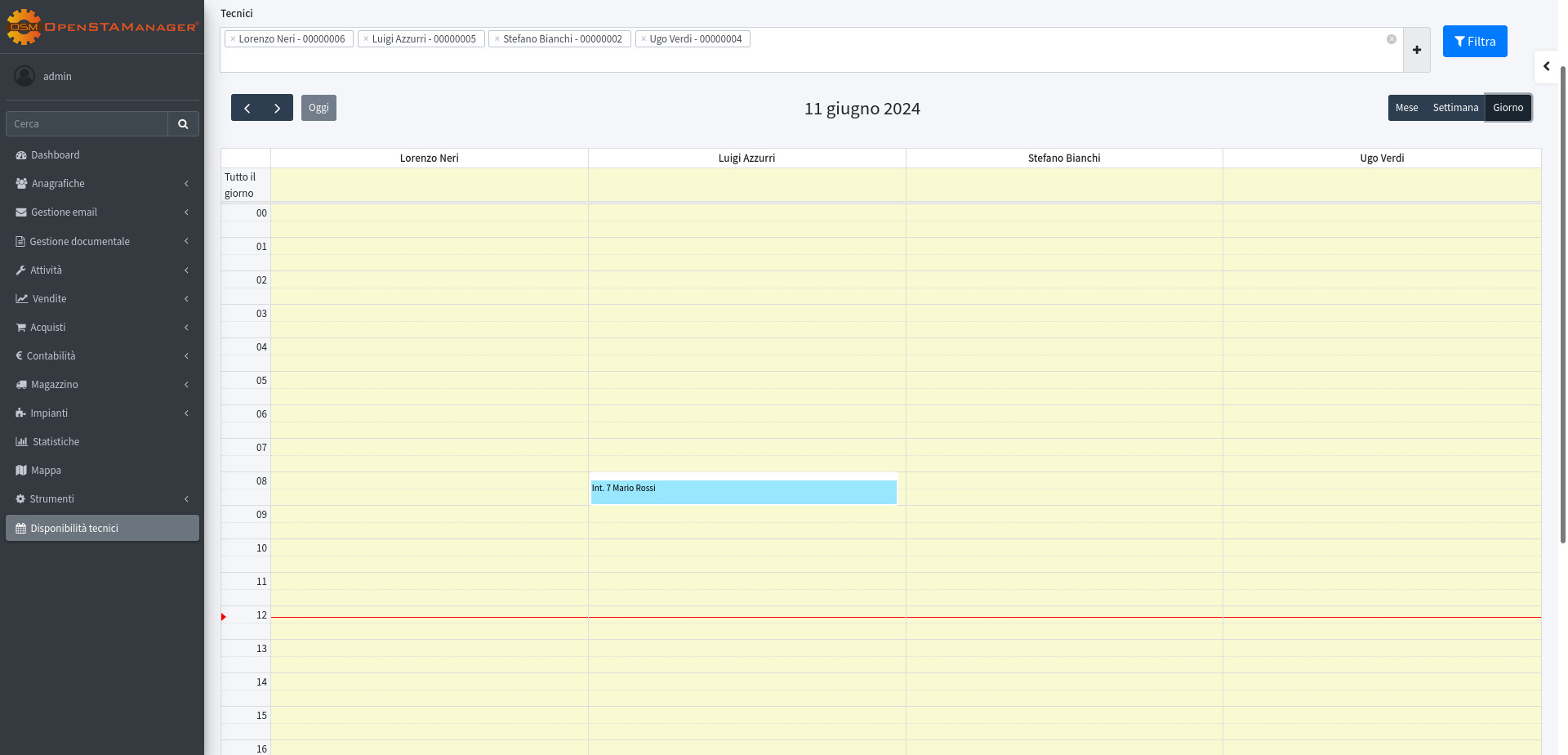Collapse the right panel using the chevron tab
Viewport: 1568px width, 755px height.
coord(1546,67)
